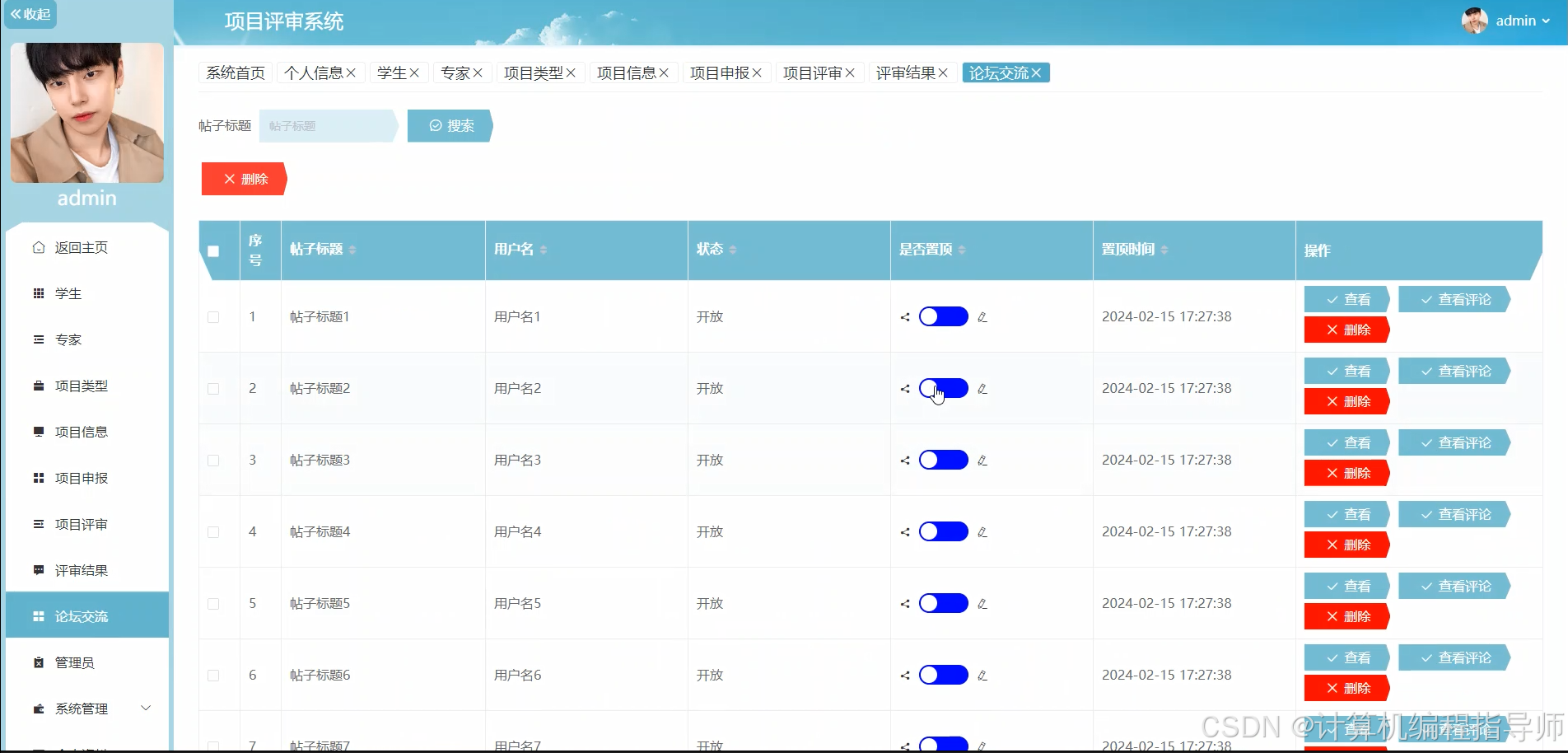Check the checkbox for row 5
The image size is (1568, 753).
(x=213, y=604)
